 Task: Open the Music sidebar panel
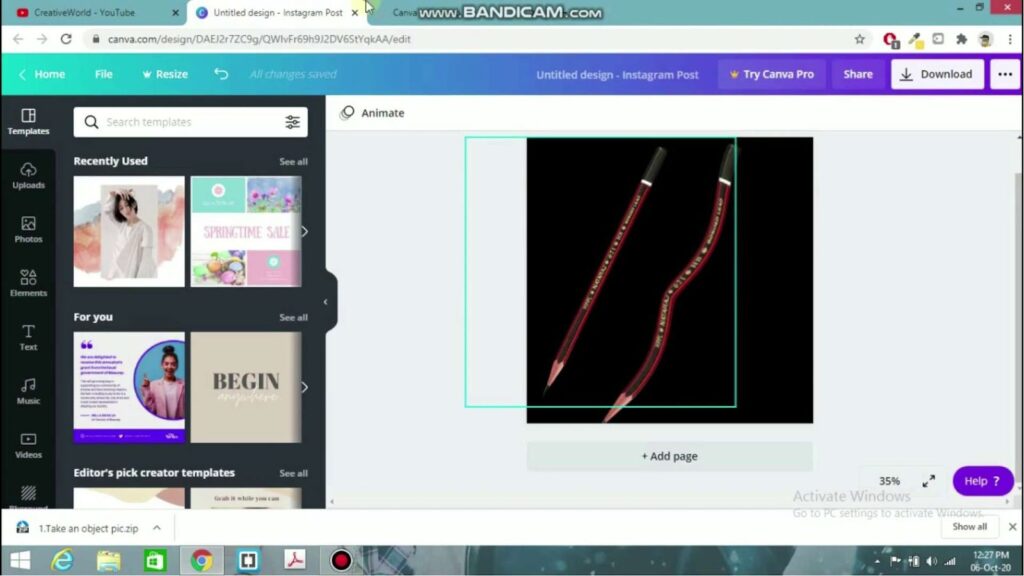(x=28, y=391)
